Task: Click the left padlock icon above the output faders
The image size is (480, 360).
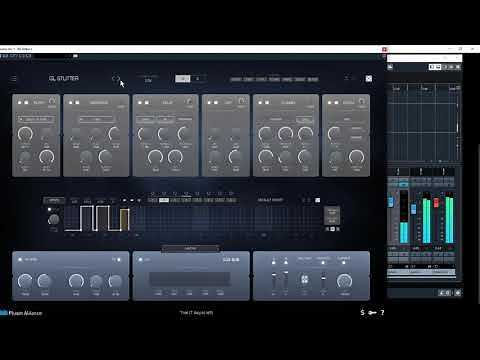Action: click(x=274, y=261)
